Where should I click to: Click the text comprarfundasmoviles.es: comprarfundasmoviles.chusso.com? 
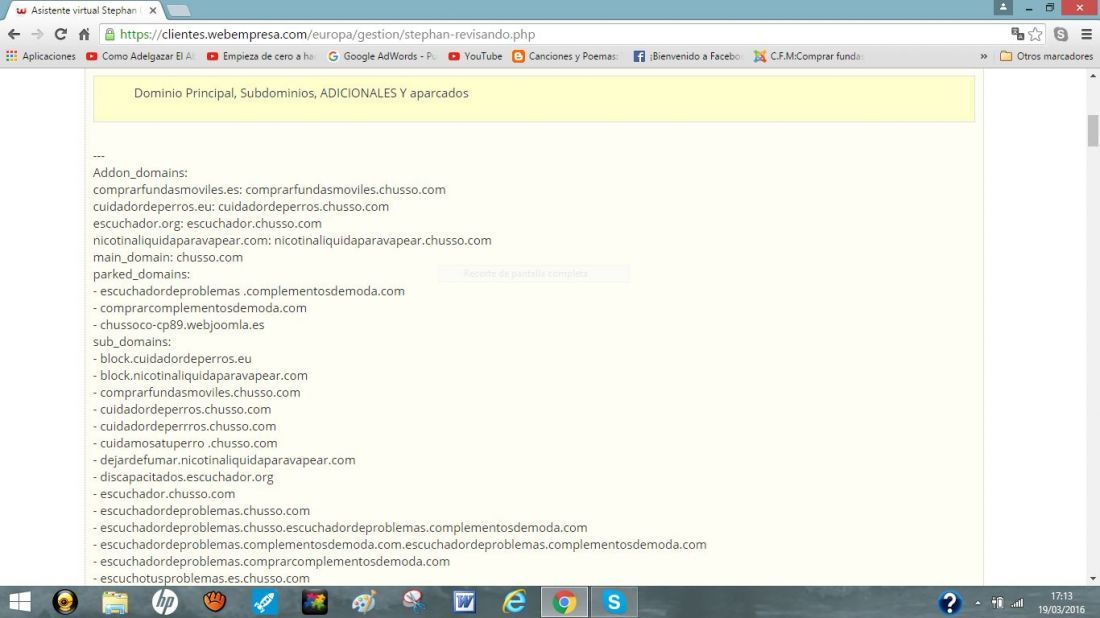(269, 189)
